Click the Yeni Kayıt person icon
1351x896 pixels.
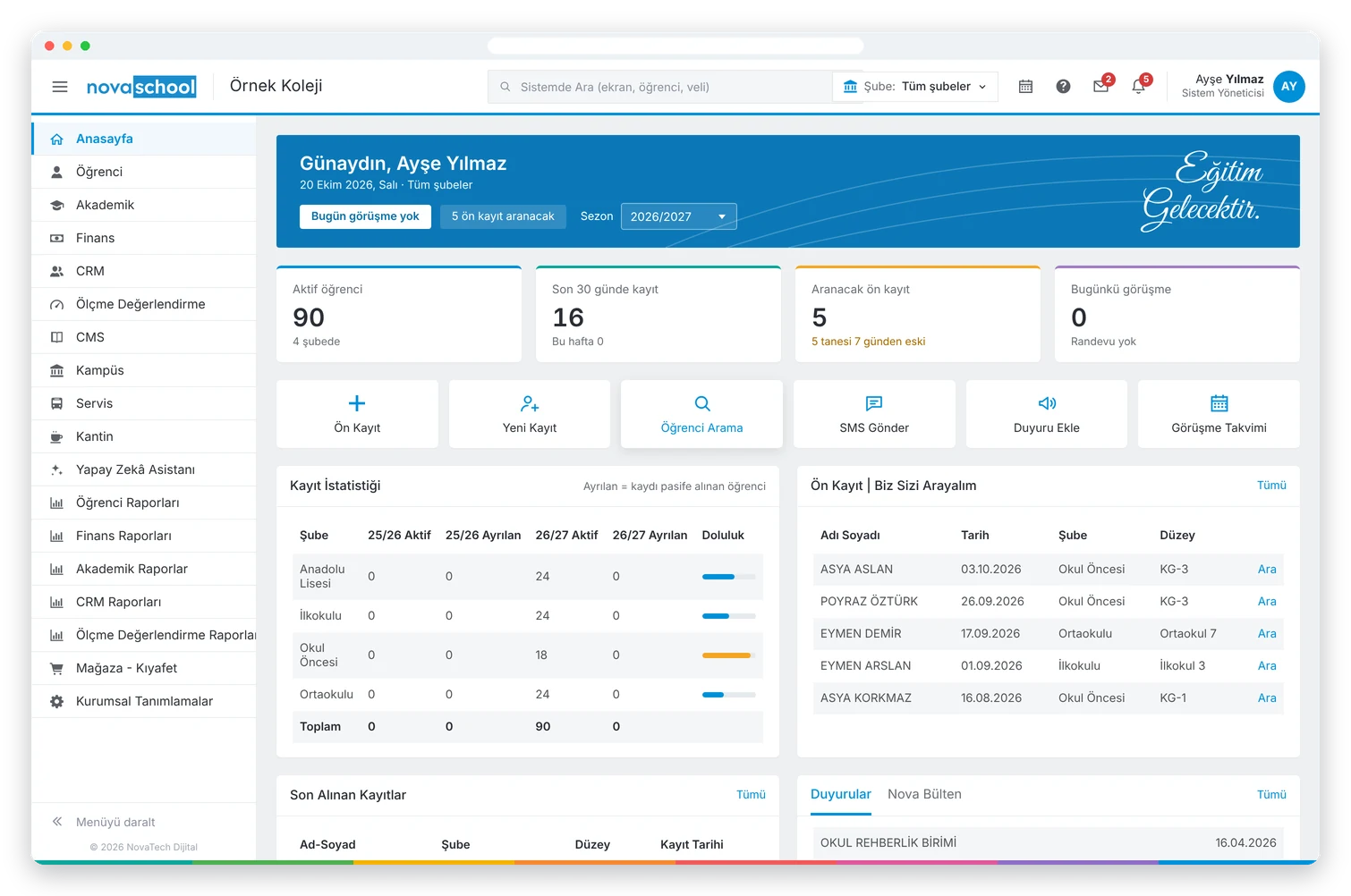(530, 403)
